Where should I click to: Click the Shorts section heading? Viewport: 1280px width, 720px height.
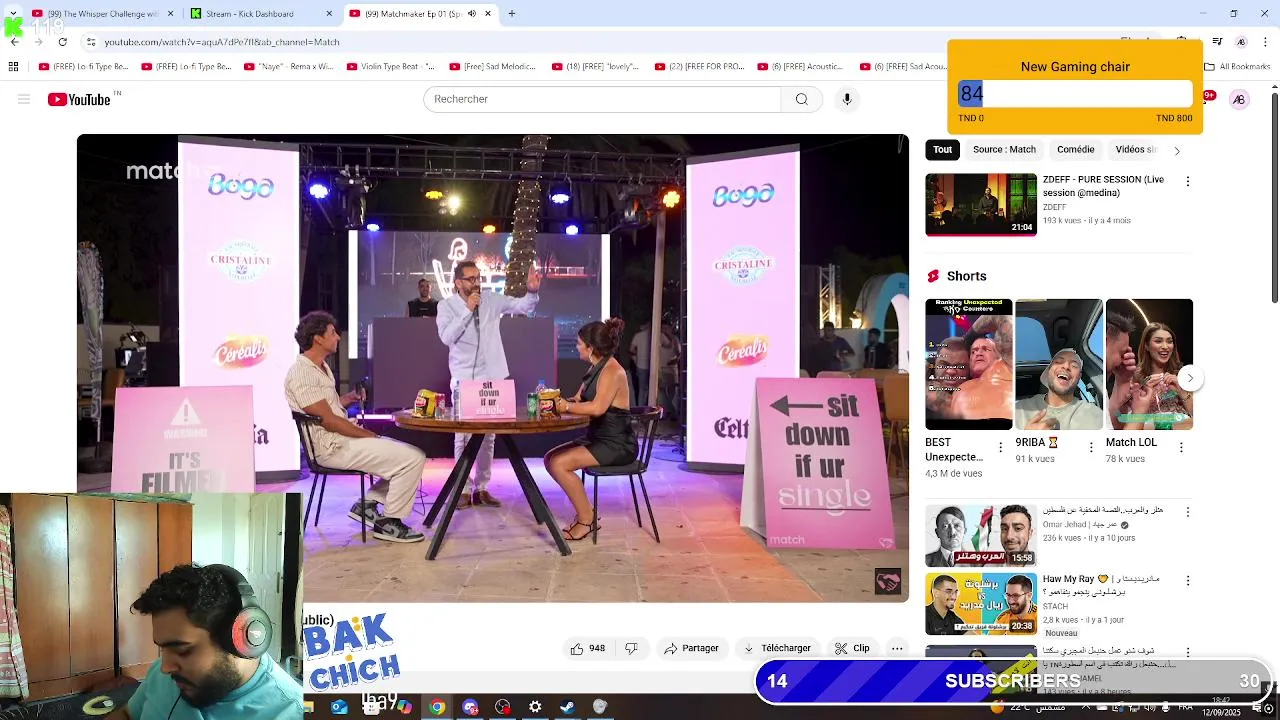click(x=966, y=276)
